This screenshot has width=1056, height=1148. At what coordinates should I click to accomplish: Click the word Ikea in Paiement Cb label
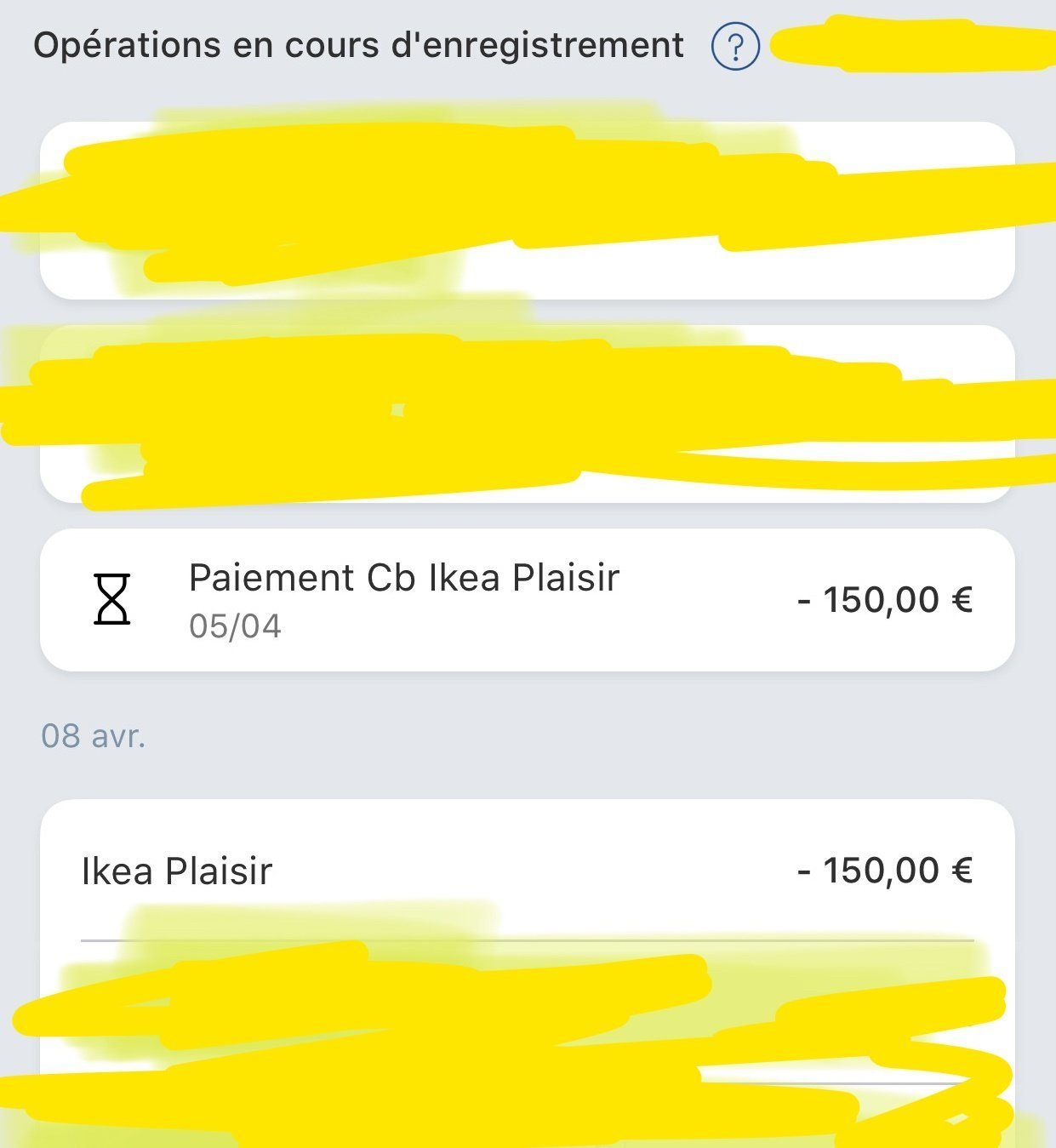pos(464,578)
